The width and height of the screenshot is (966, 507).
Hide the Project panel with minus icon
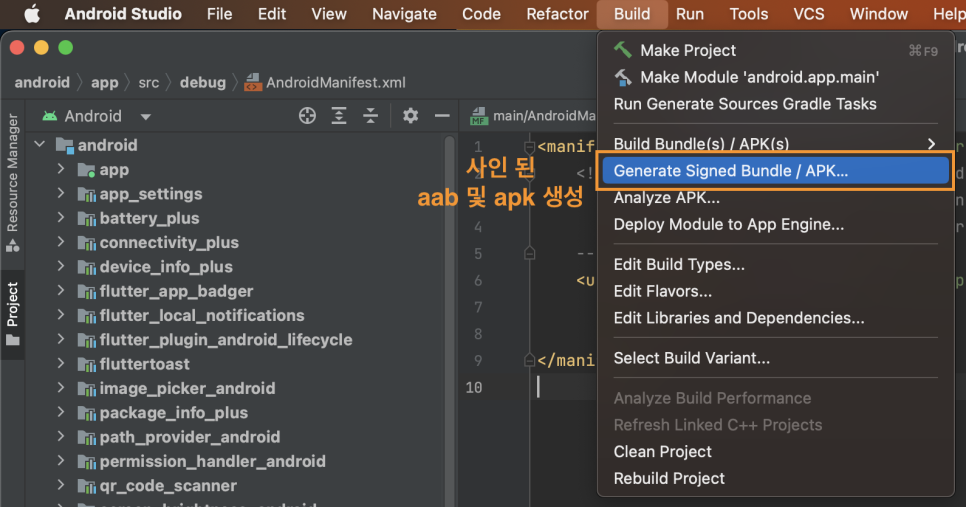pos(442,116)
